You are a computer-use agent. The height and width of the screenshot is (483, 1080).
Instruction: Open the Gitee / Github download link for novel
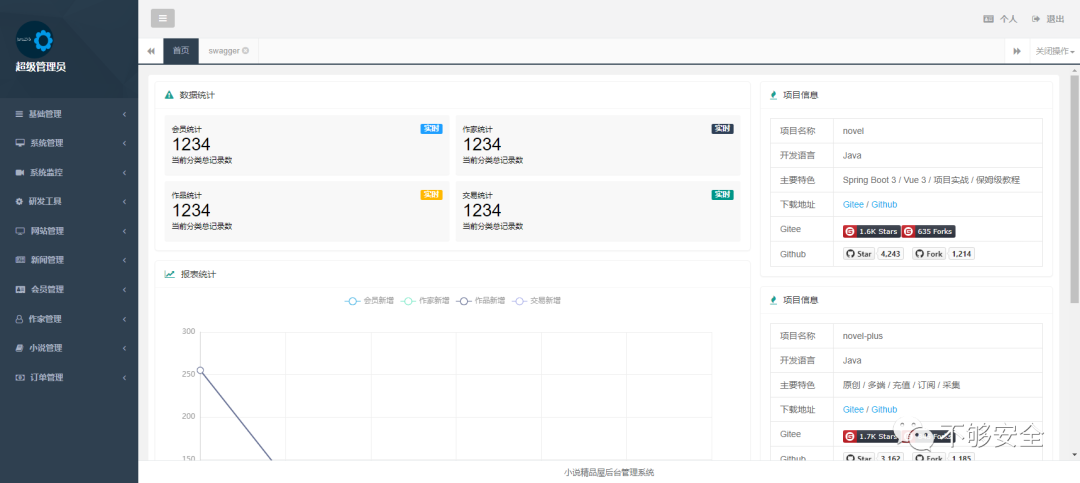(870, 205)
